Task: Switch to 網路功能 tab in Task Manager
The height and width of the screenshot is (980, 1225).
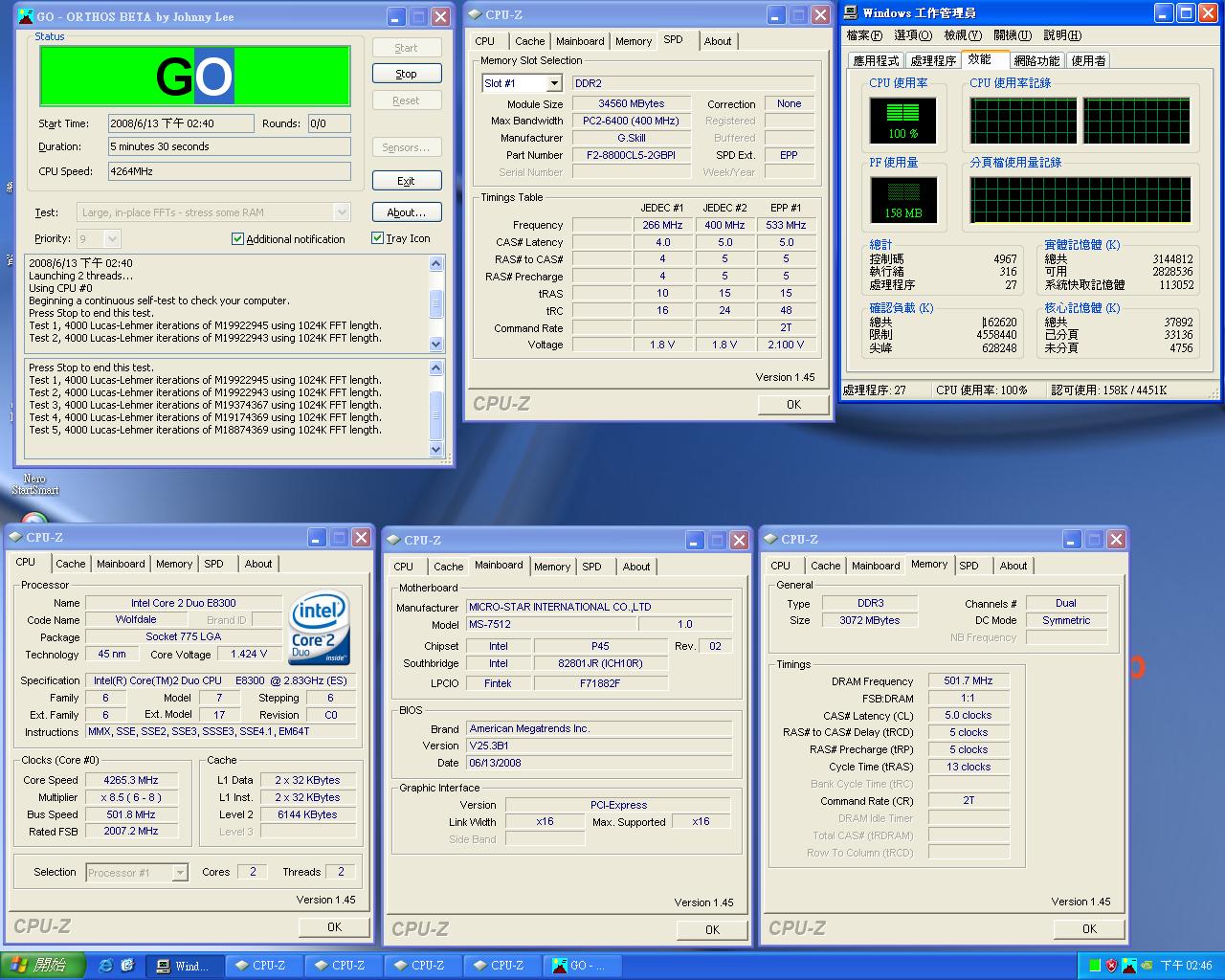Action: (1037, 60)
